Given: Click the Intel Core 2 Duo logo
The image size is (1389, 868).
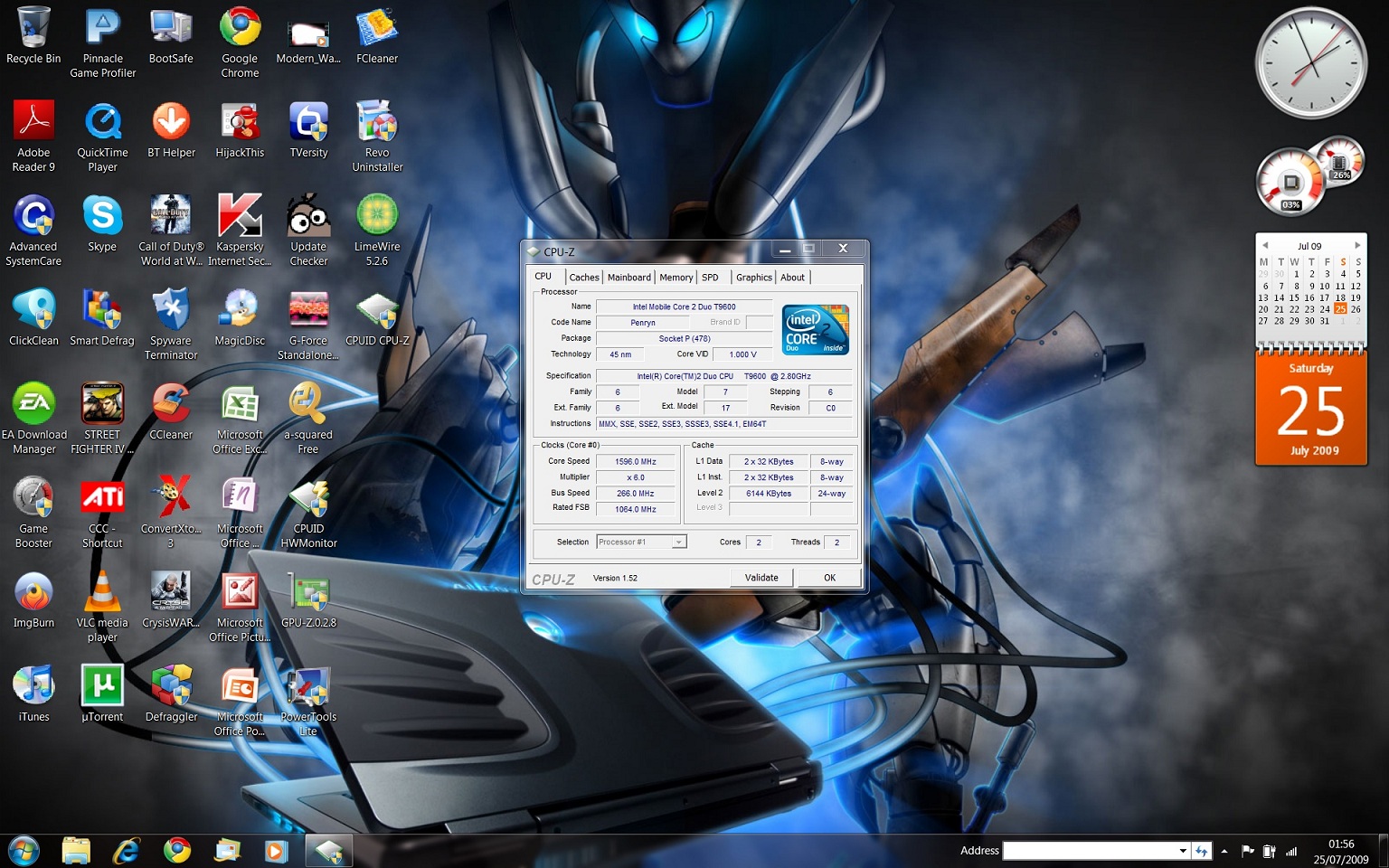Looking at the screenshot, I should click(816, 330).
